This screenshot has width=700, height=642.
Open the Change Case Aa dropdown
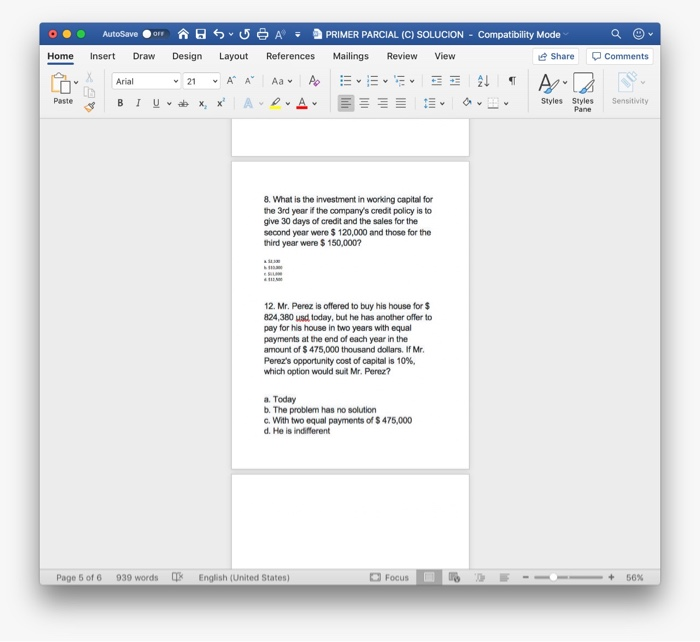(x=282, y=81)
